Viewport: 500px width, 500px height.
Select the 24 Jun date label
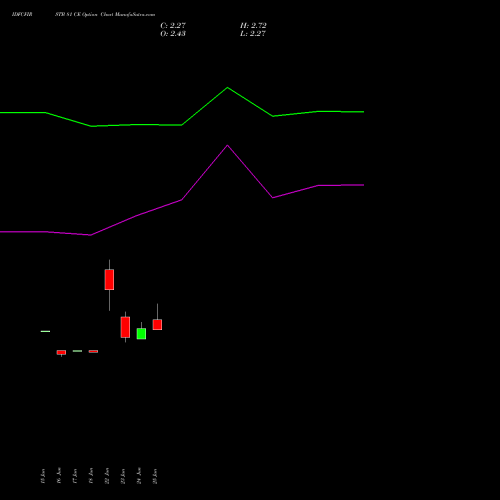[139, 476]
